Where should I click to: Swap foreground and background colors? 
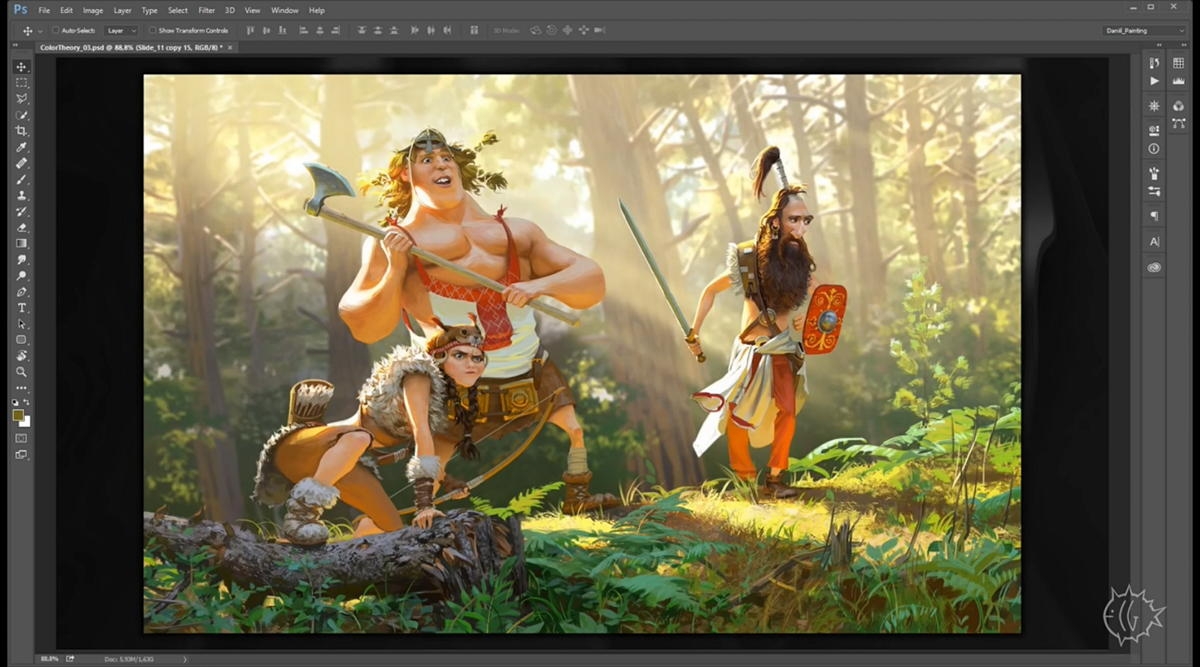click(27, 404)
